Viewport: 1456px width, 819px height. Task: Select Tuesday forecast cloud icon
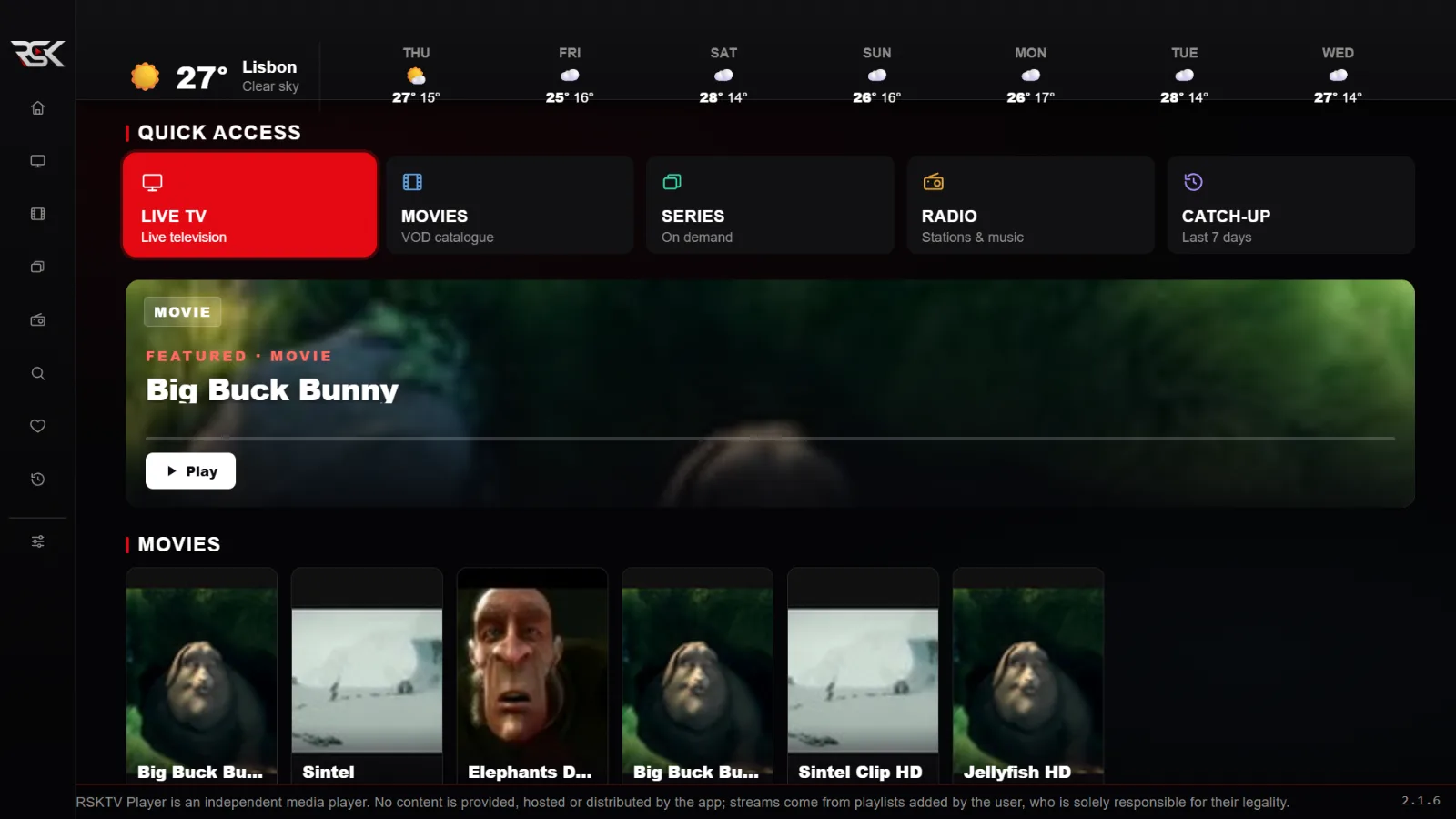tap(1184, 76)
